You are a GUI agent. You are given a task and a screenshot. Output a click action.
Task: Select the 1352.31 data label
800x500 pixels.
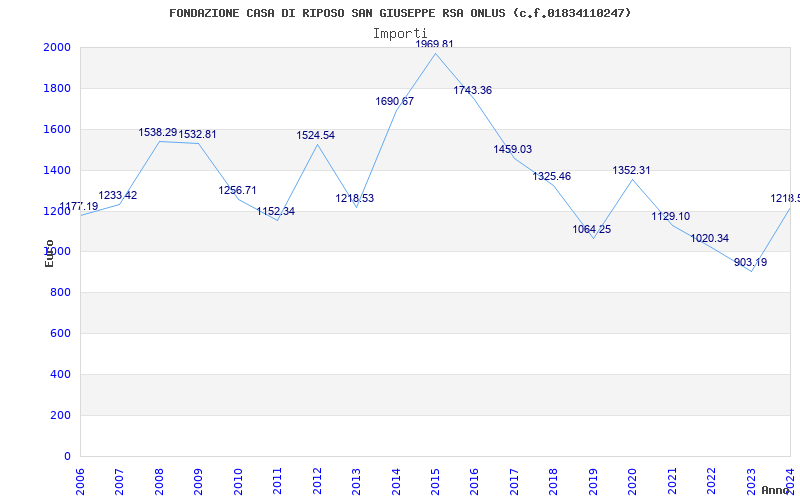[x=631, y=170]
